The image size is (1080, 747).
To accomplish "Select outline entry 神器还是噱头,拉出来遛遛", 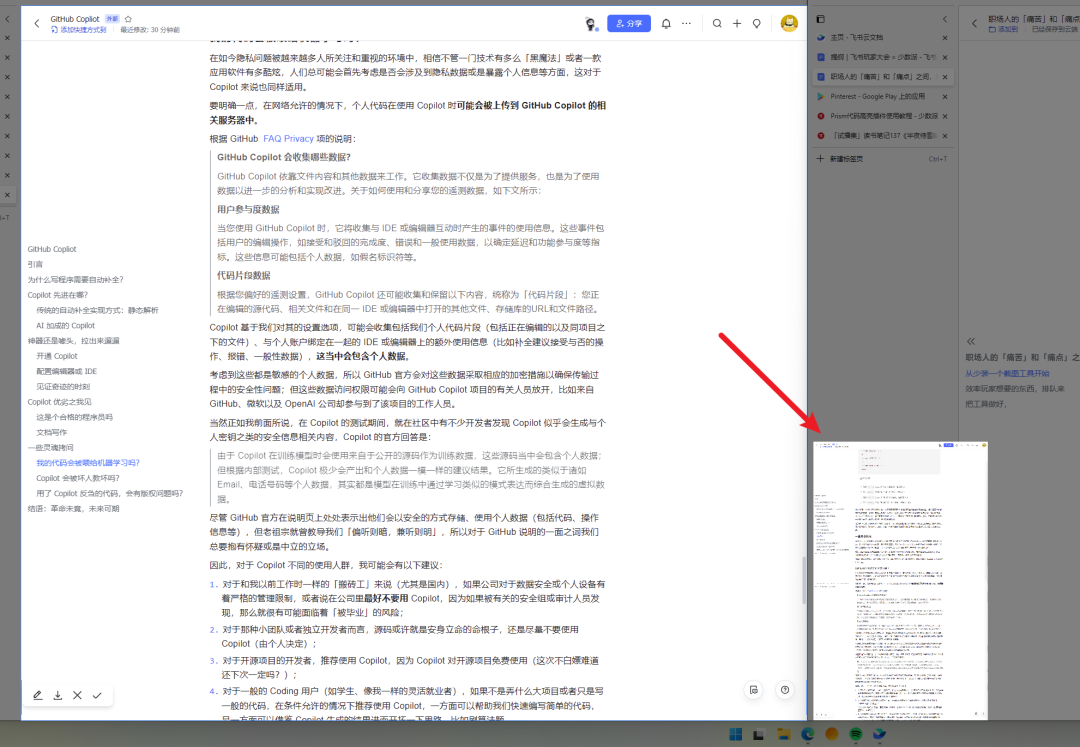I will 74,341.
